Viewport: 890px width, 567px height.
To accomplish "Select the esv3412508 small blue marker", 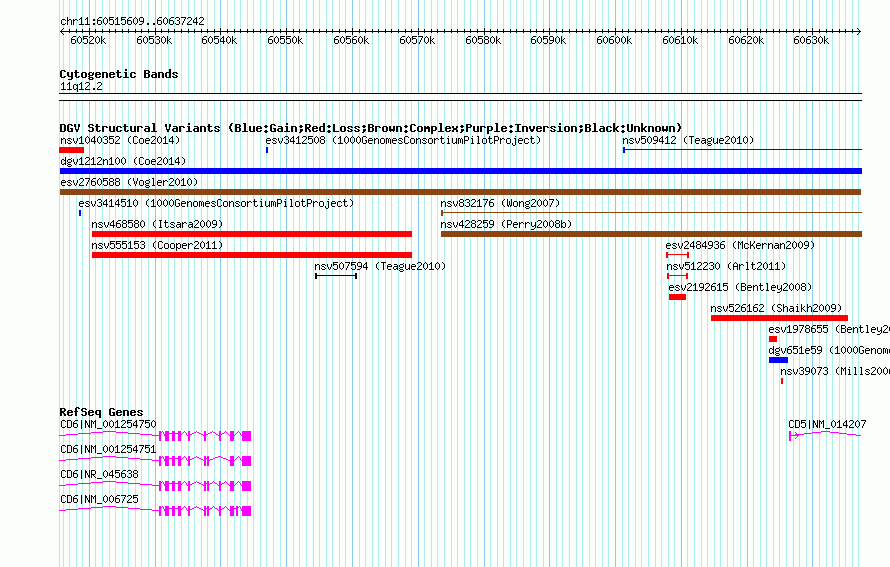I will [267, 150].
